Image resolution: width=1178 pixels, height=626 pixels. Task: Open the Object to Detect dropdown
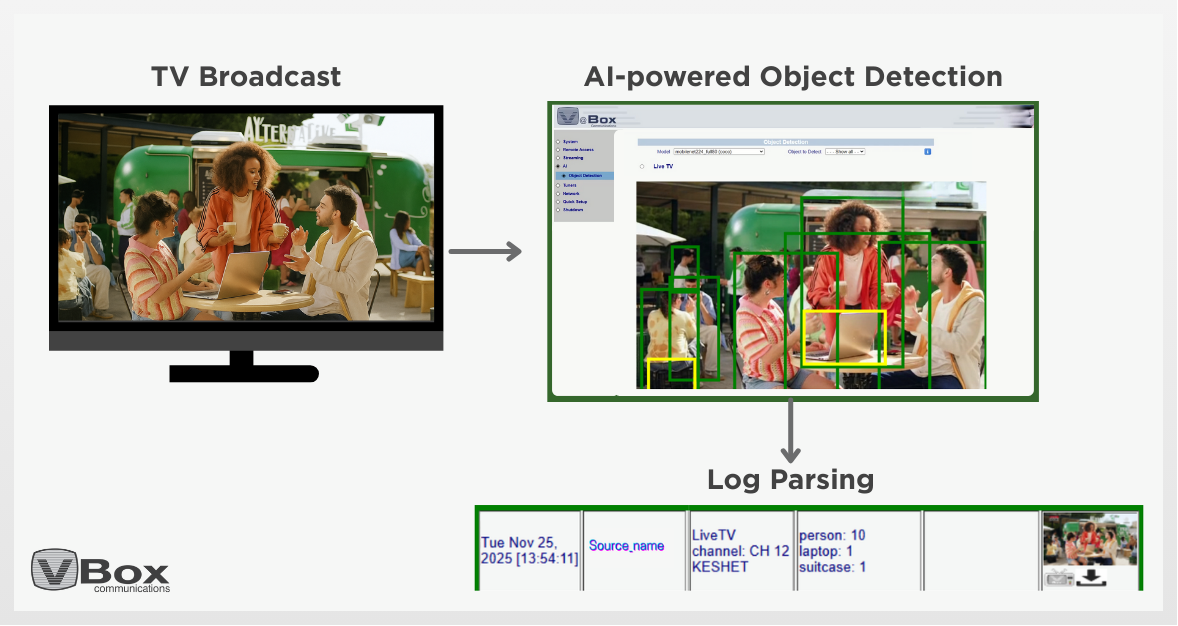click(844, 151)
